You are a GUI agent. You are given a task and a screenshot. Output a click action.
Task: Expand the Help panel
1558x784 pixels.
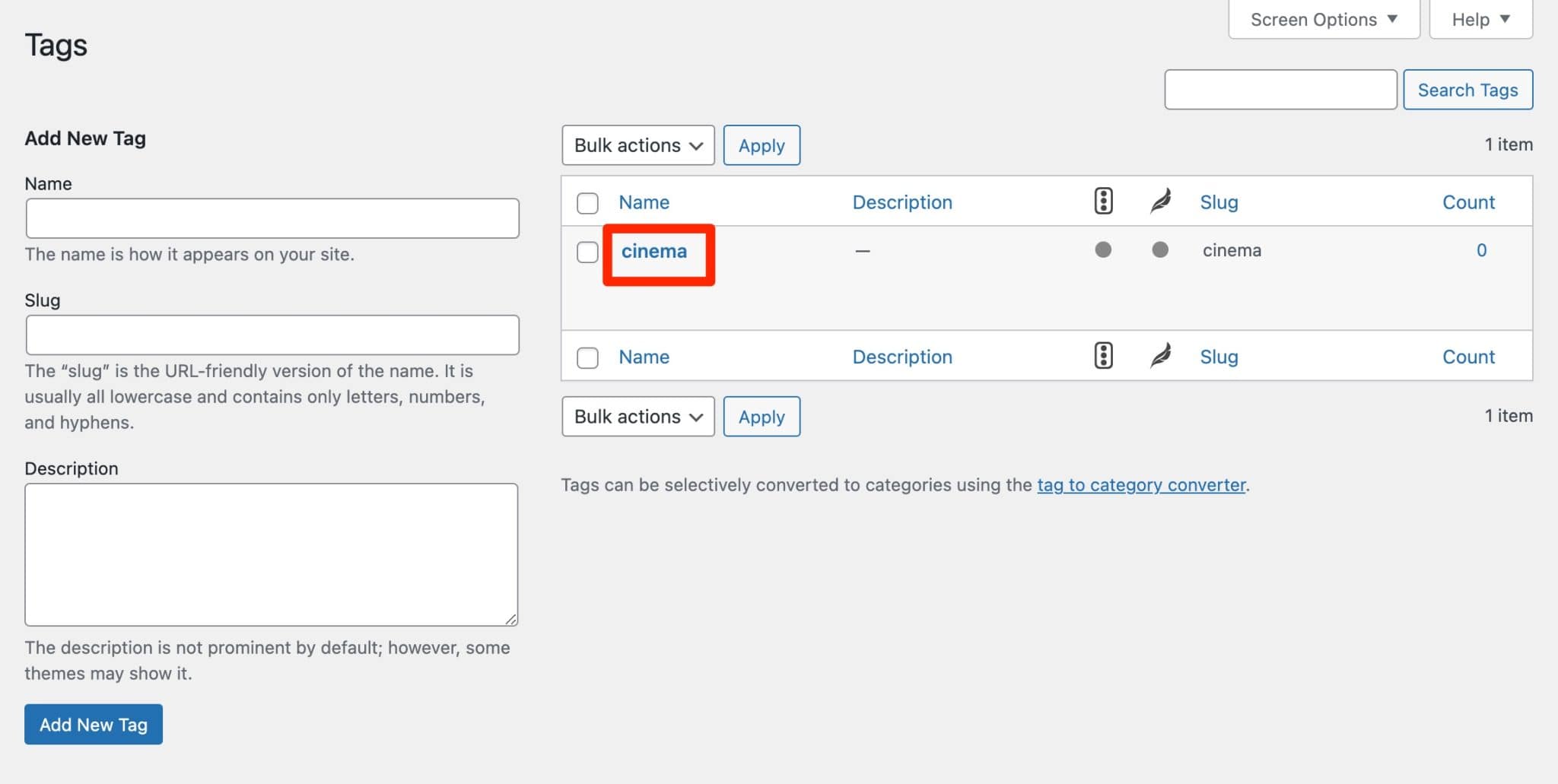1479,18
